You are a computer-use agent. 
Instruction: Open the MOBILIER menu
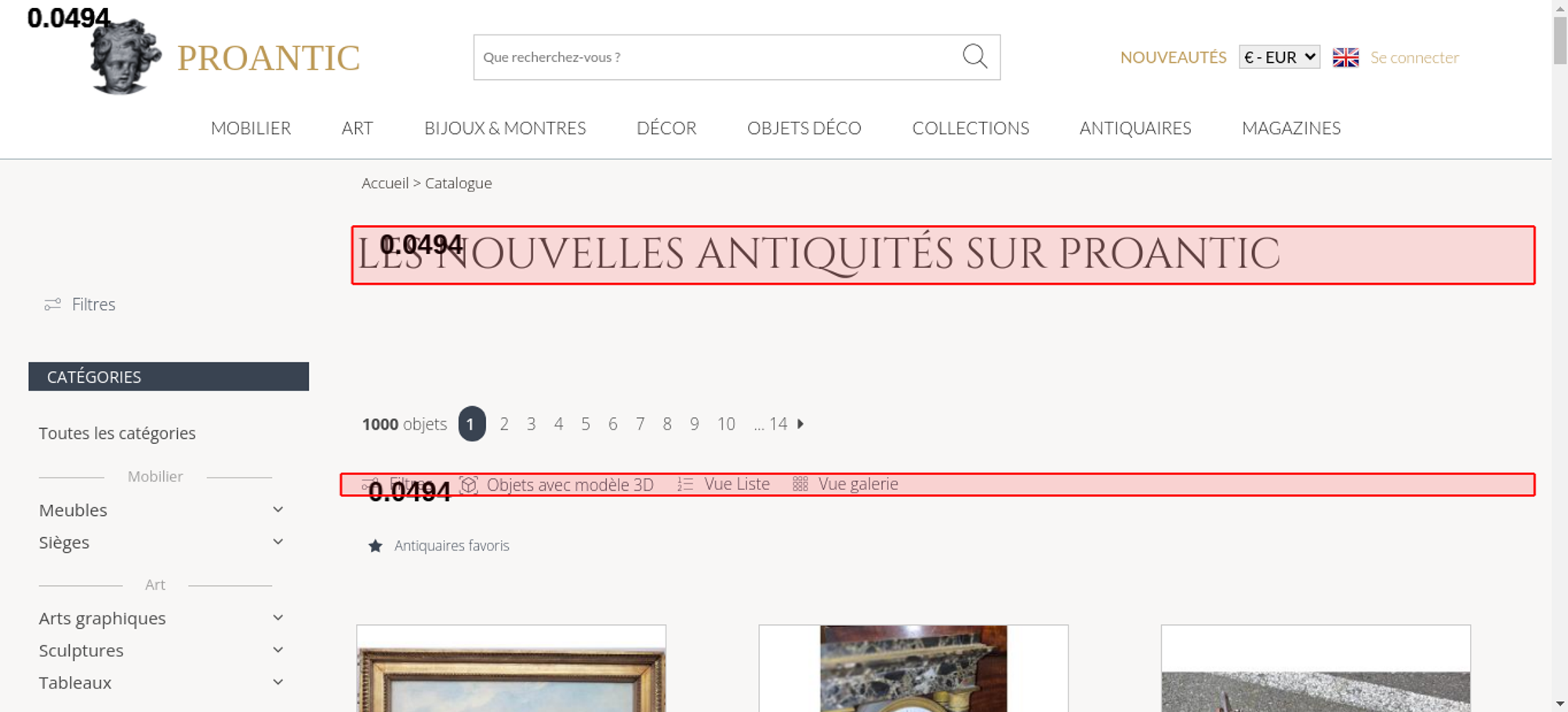(x=251, y=128)
